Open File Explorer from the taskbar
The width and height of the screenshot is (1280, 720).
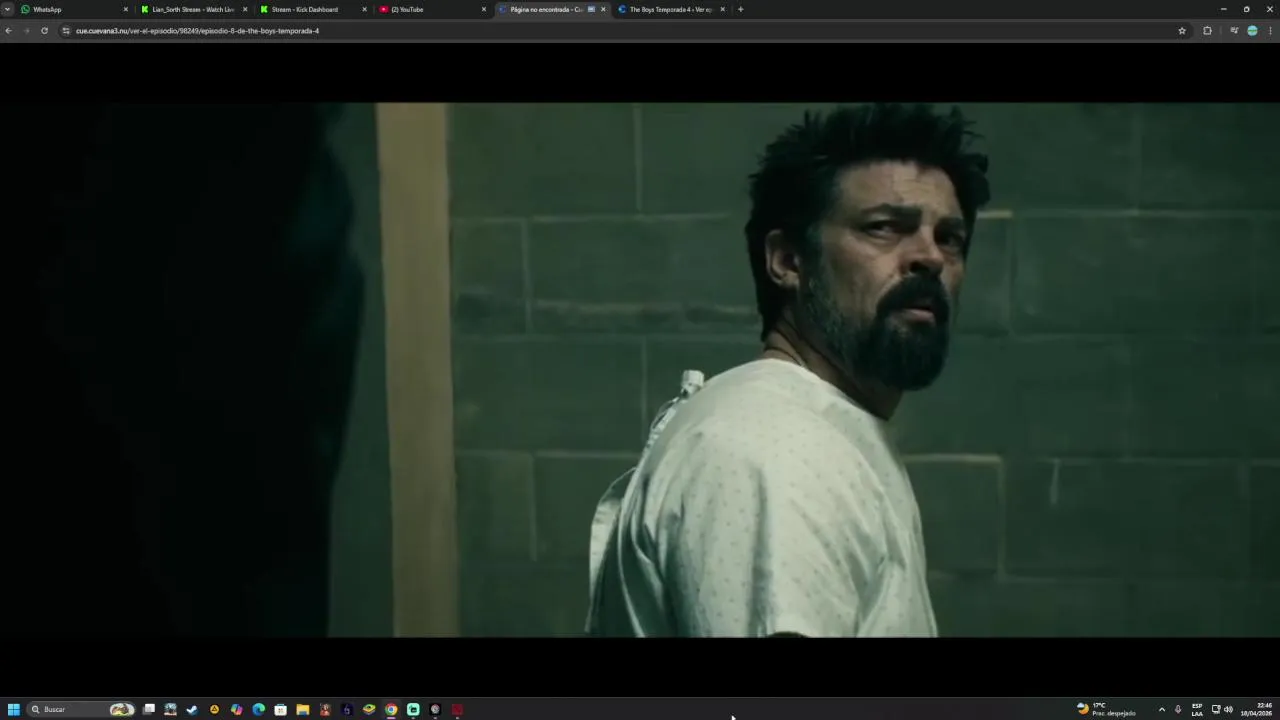[302, 709]
